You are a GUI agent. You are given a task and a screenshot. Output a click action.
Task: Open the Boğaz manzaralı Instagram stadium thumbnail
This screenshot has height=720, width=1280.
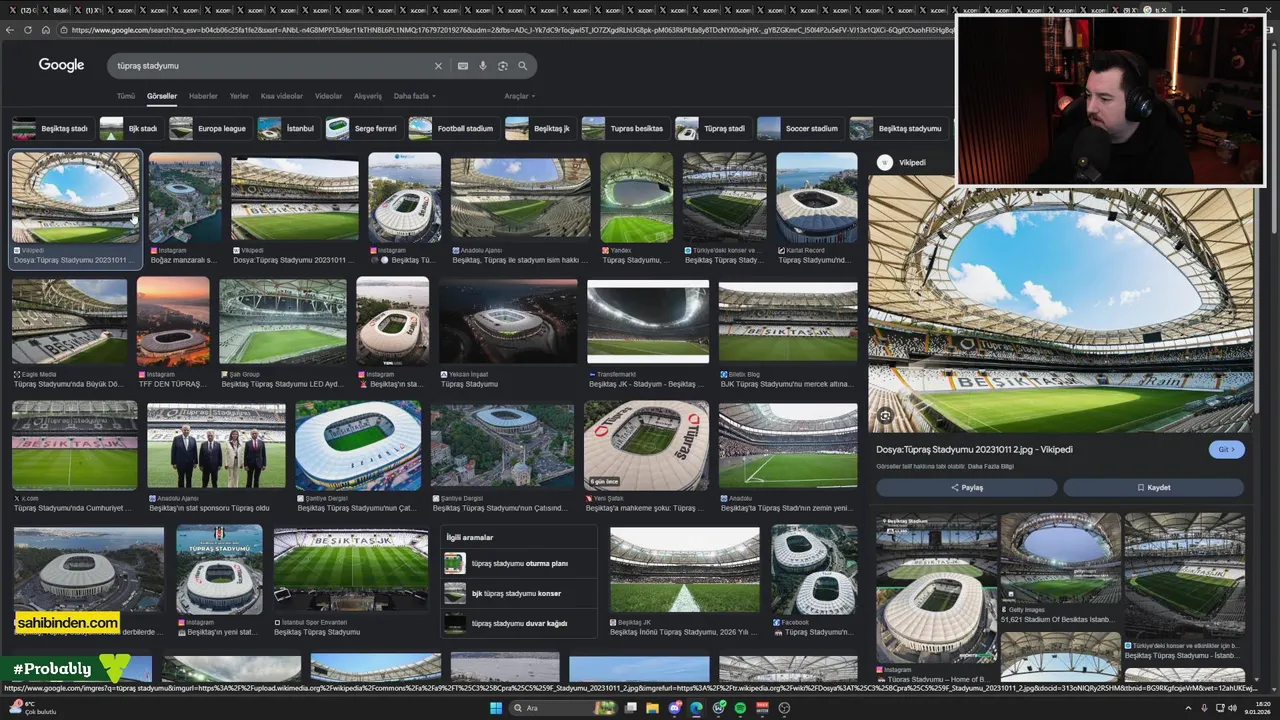[185, 197]
